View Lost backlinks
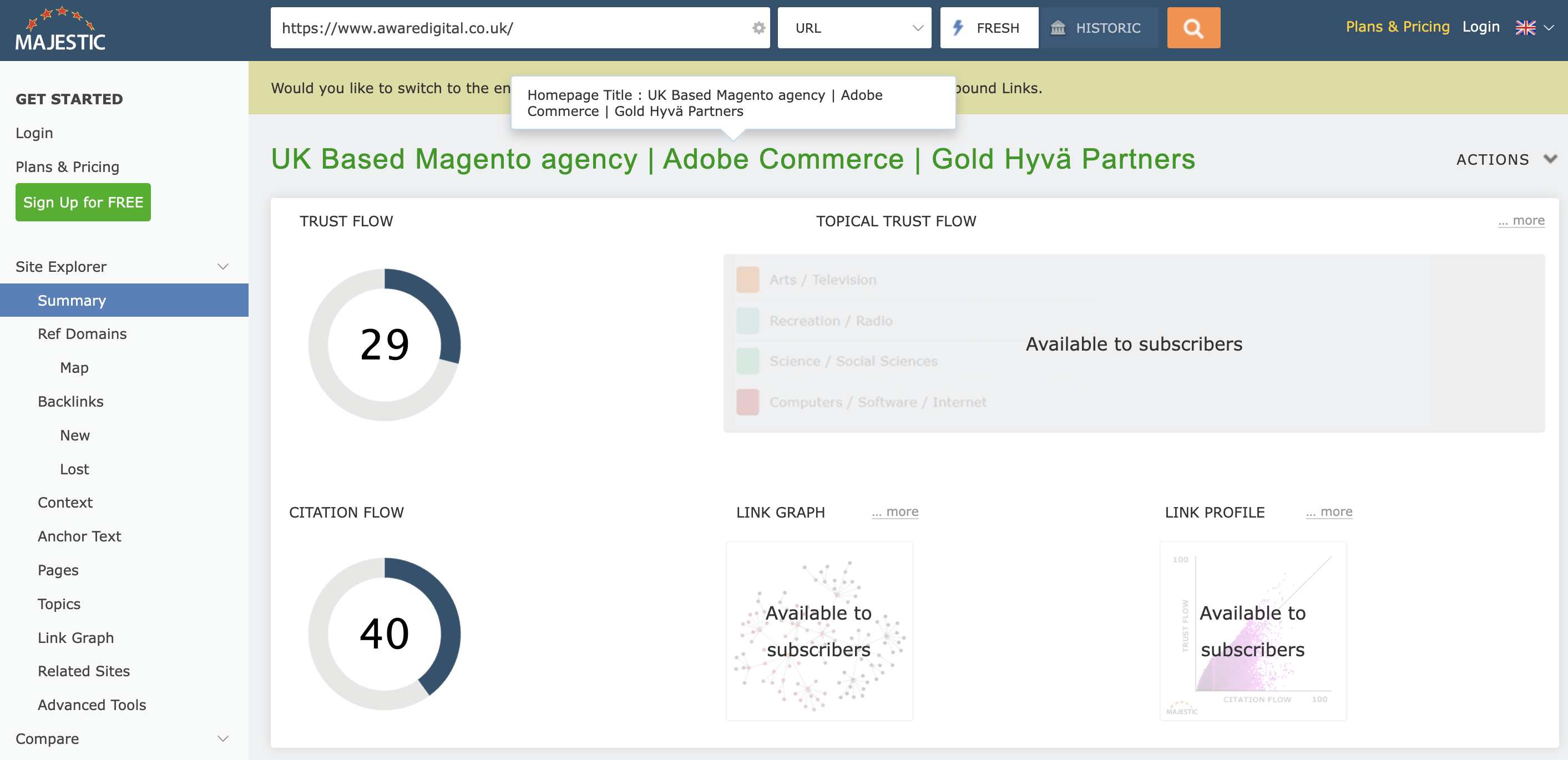This screenshot has width=1568, height=760. coord(74,469)
